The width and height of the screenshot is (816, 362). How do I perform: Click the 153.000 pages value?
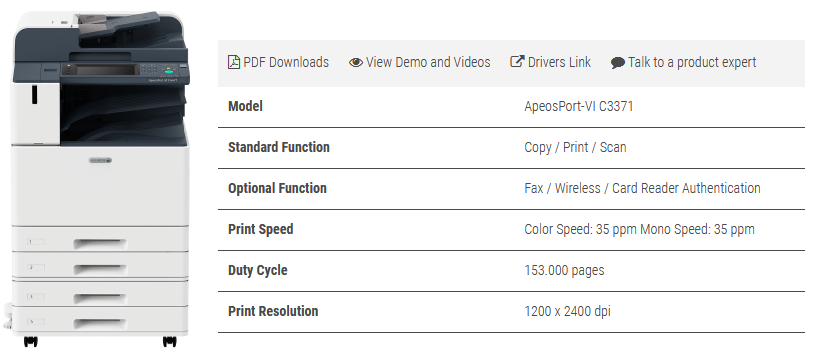(x=564, y=270)
